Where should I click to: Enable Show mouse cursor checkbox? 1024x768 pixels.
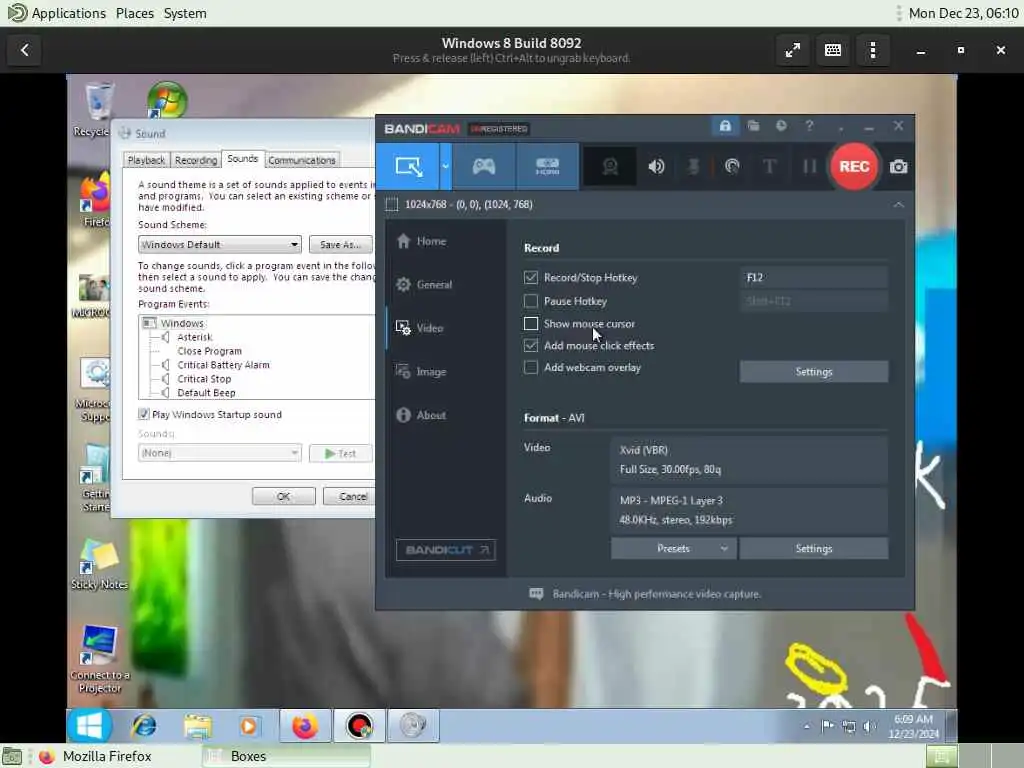click(x=531, y=323)
